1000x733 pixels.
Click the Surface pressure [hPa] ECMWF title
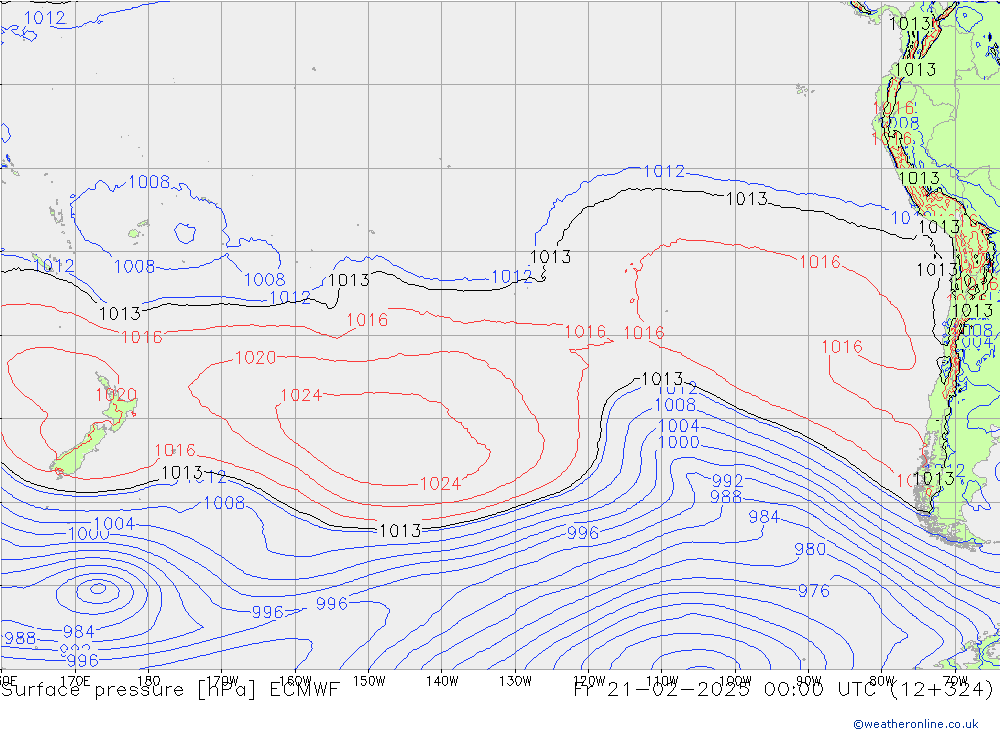170,690
